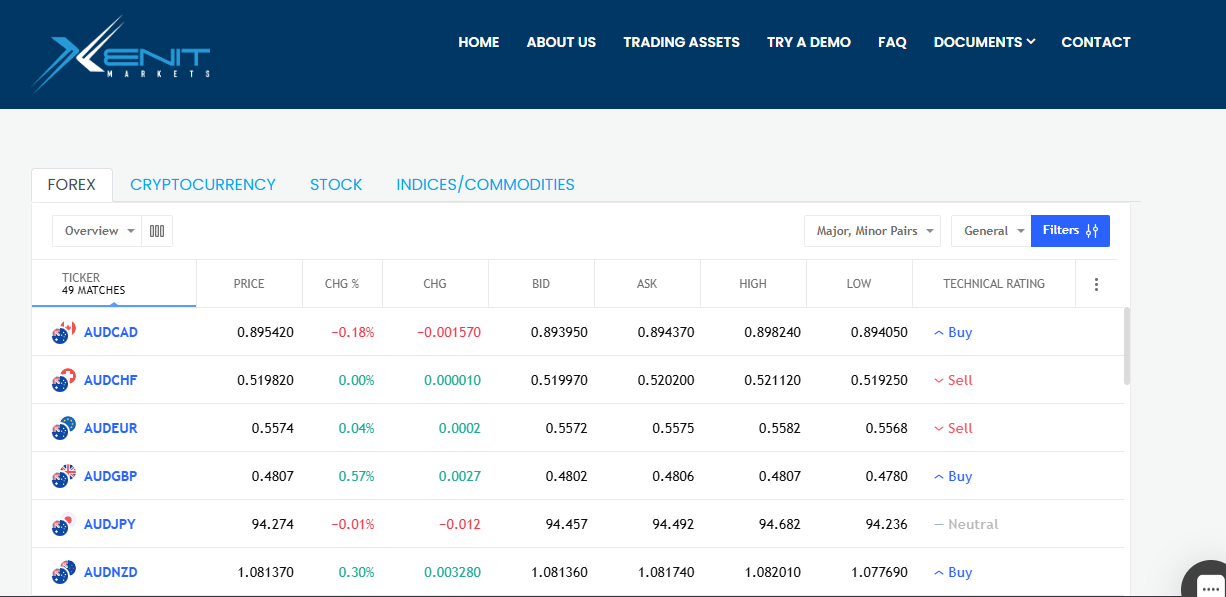1226x597 pixels.
Task: Click AUDJPY price 94.274
Action: click(272, 524)
